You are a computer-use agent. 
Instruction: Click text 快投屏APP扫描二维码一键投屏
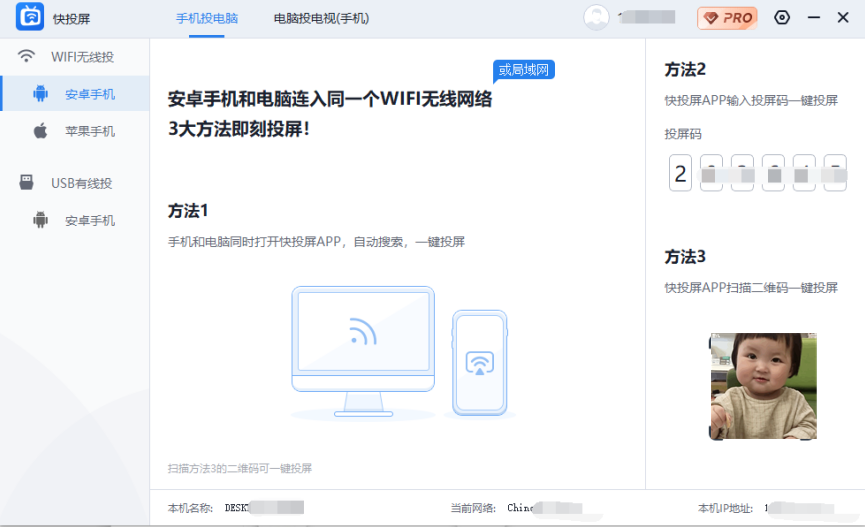point(751,288)
